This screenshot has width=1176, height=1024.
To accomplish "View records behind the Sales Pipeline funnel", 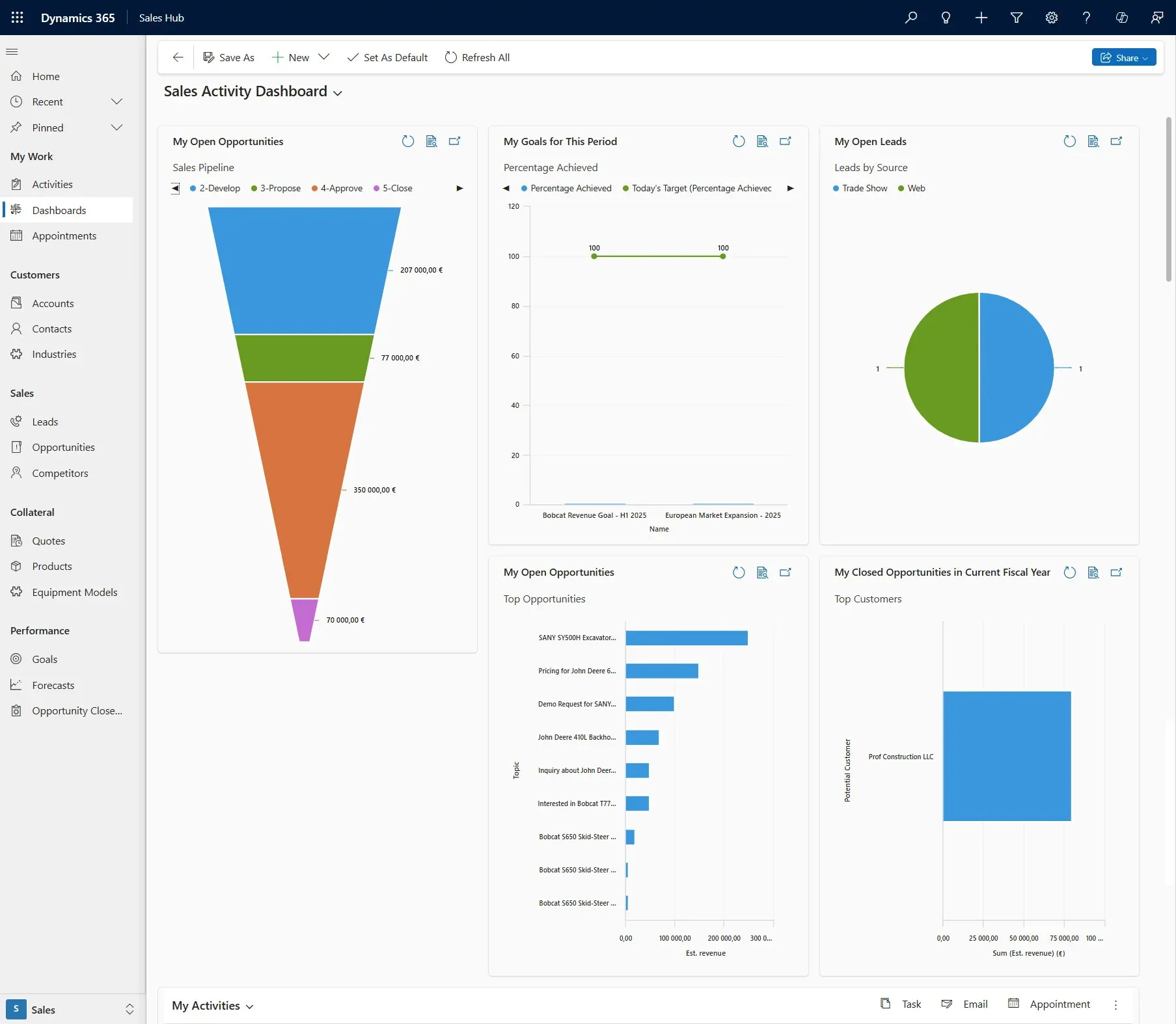I will coord(431,141).
